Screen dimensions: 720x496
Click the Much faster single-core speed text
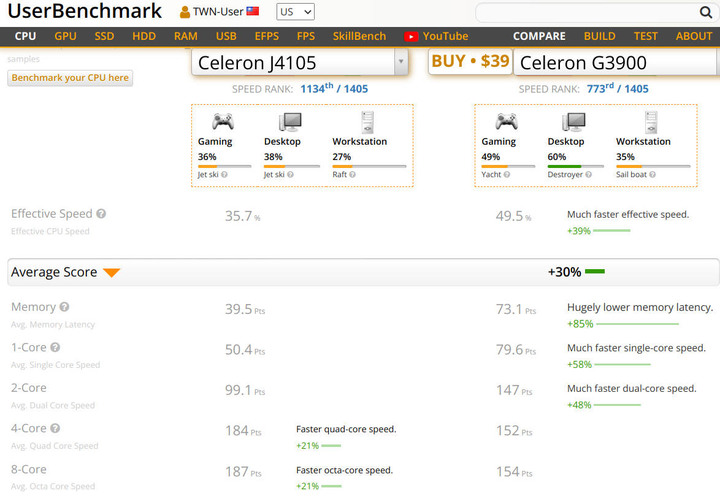coord(636,348)
